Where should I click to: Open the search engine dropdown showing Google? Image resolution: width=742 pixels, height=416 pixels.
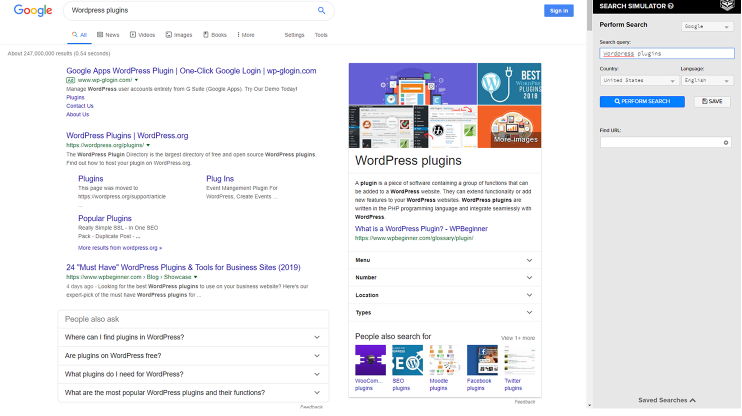click(x=707, y=27)
